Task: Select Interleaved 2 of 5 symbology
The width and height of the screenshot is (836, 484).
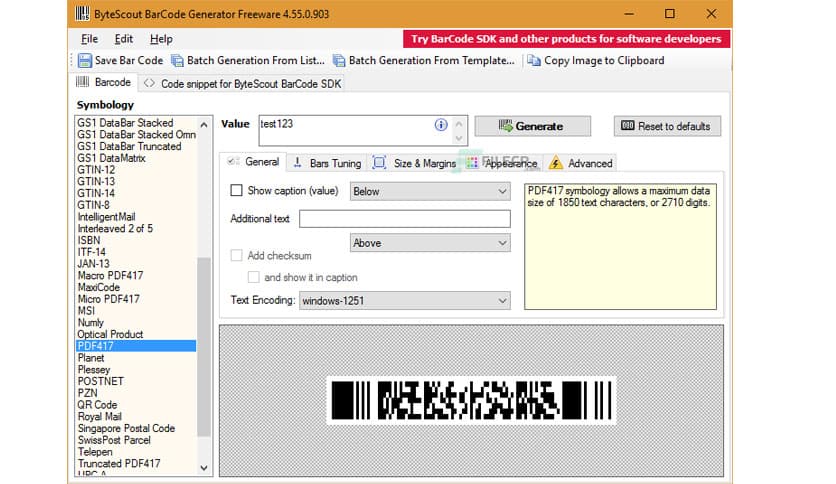Action: click(115, 228)
